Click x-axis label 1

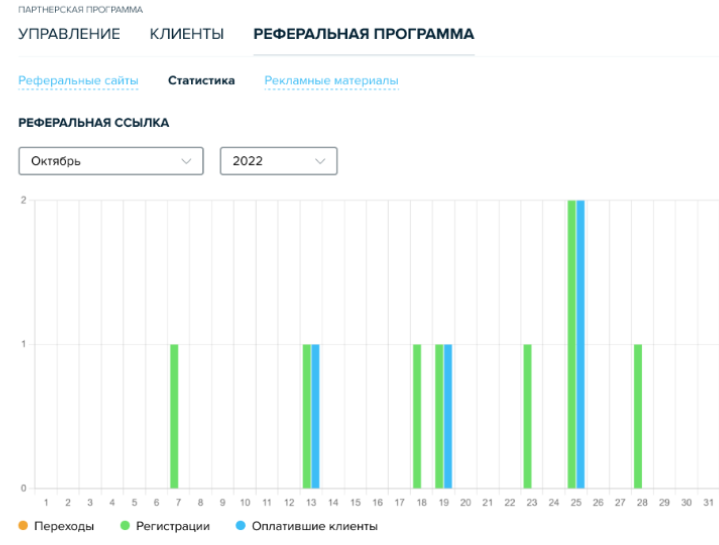coord(46,503)
